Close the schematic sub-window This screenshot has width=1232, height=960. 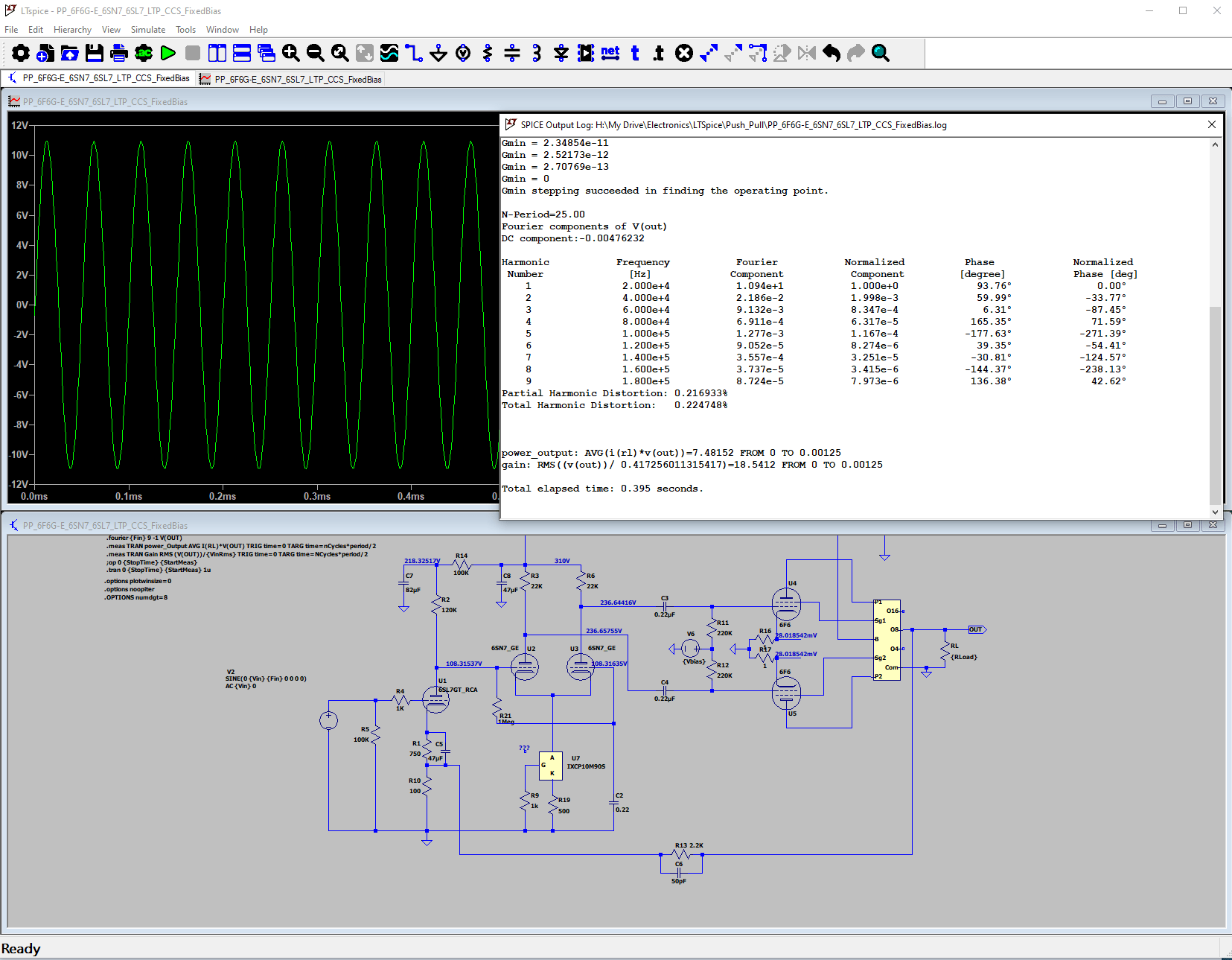point(1213,525)
